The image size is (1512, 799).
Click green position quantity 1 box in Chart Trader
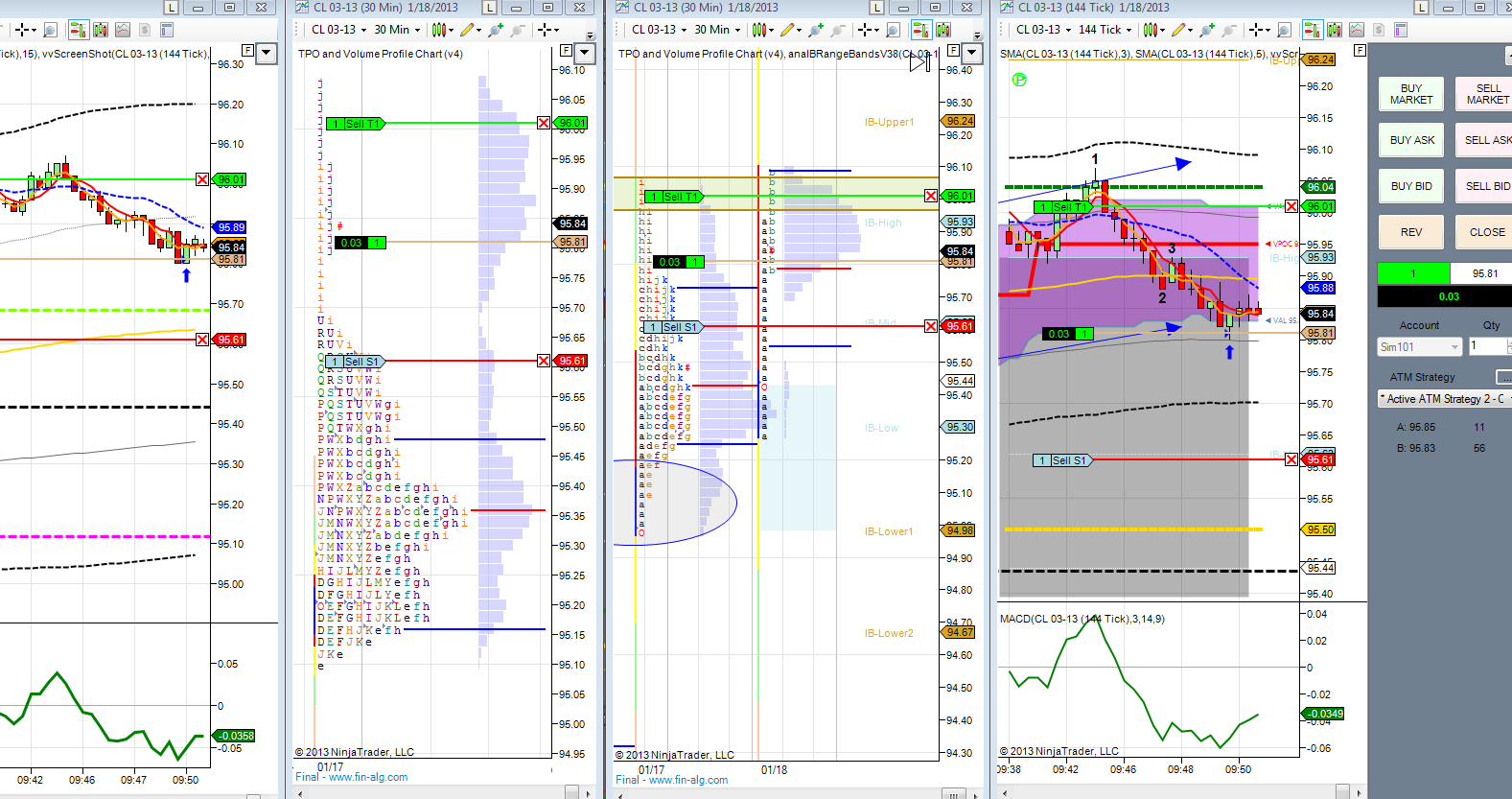1413,273
